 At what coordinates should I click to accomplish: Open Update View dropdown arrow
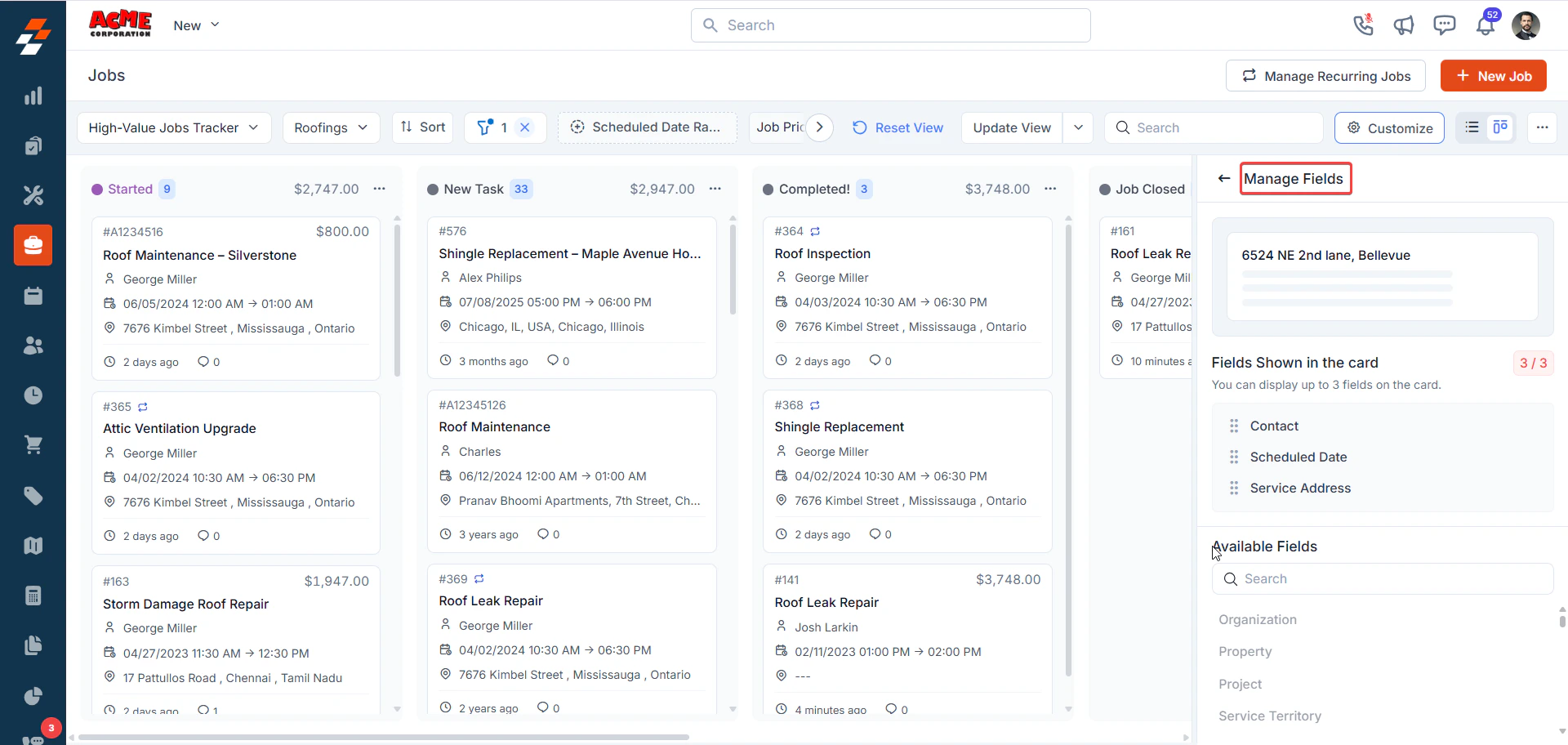click(x=1078, y=127)
